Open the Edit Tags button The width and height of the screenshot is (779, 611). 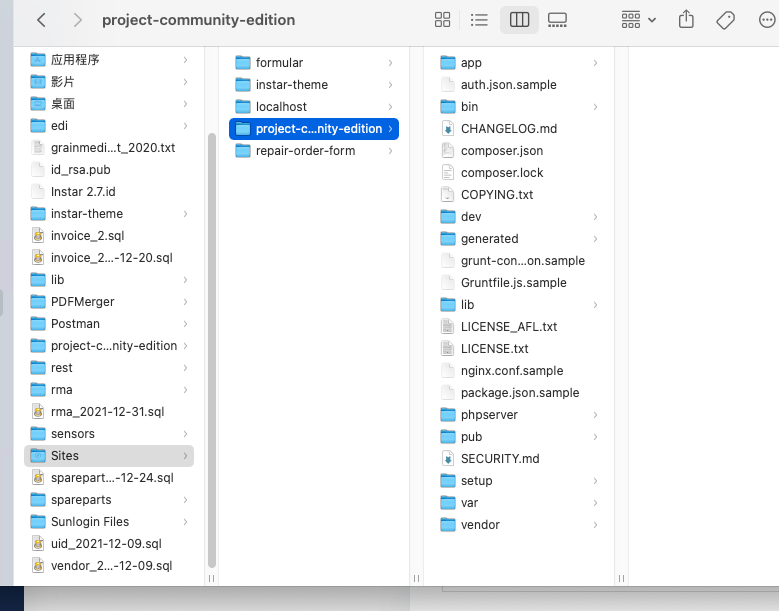726,20
